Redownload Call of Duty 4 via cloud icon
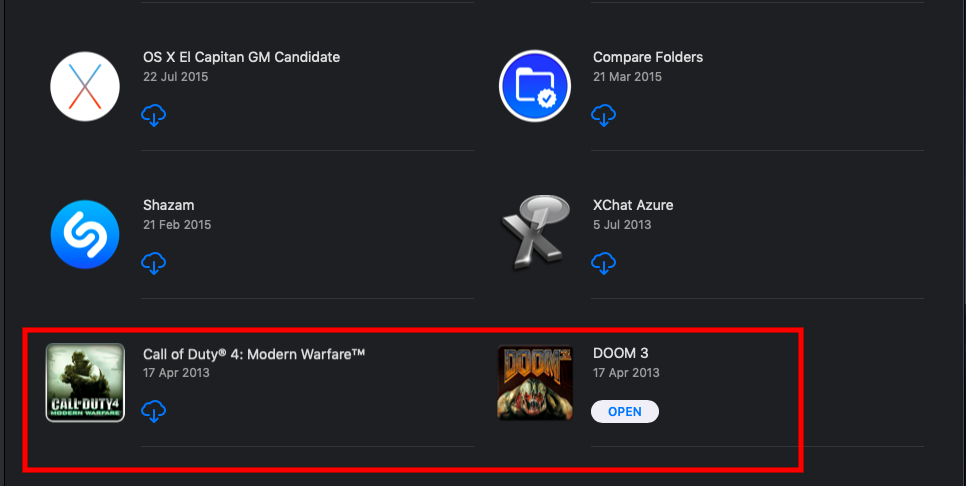This screenshot has height=486, width=966. coord(153,411)
